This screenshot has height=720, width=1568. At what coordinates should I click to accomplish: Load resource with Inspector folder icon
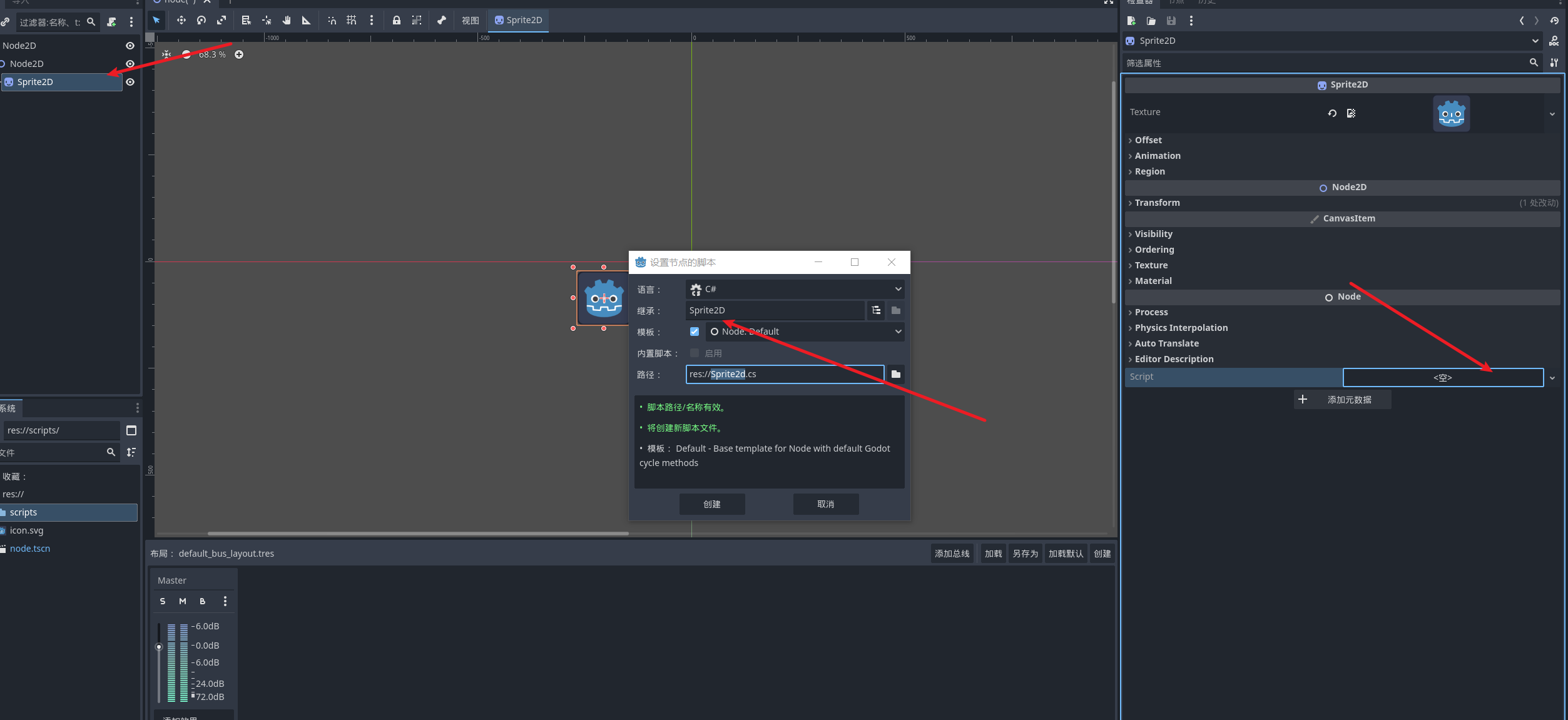tap(1151, 21)
